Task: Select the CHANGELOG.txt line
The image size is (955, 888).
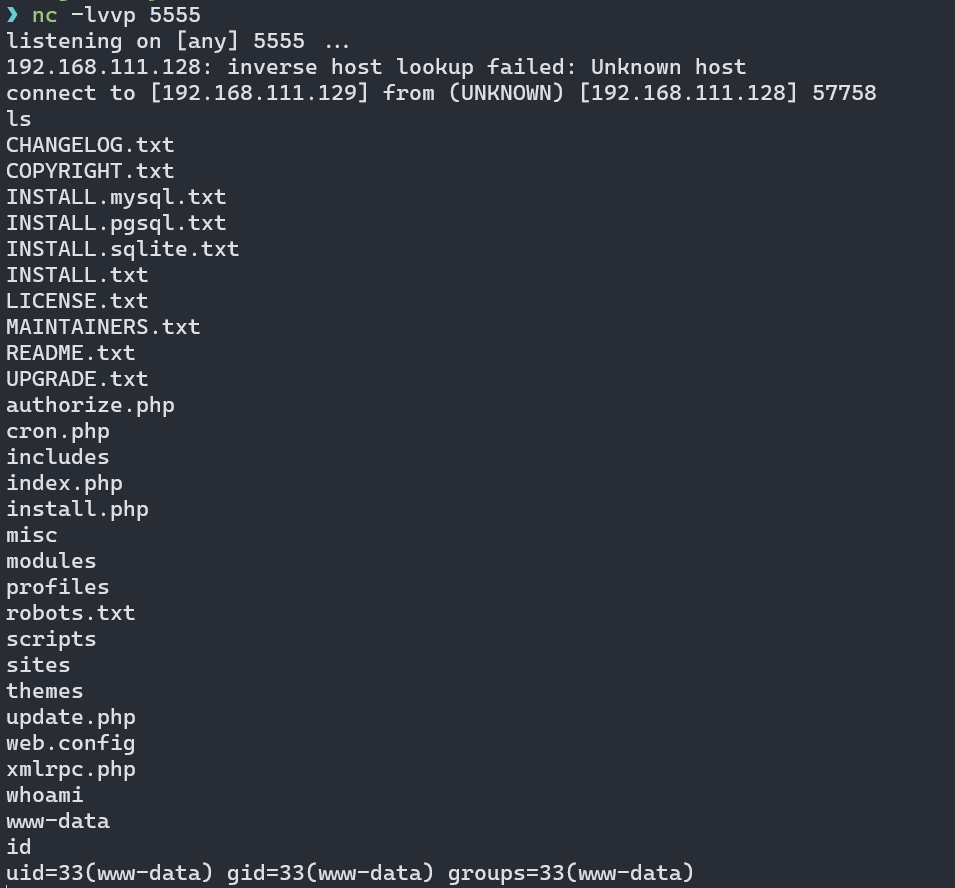Action: click(x=90, y=145)
